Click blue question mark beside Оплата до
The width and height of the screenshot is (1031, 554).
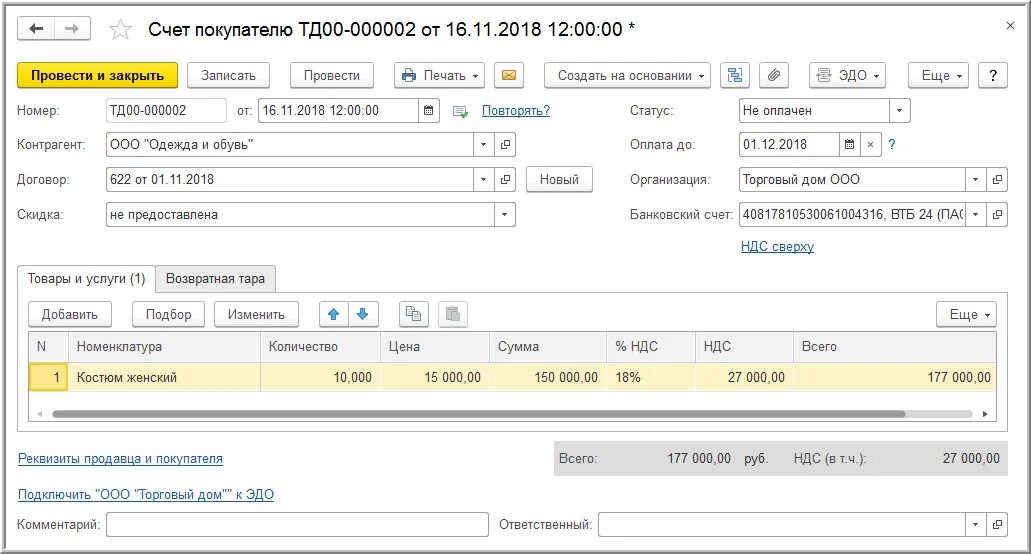(892, 145)
